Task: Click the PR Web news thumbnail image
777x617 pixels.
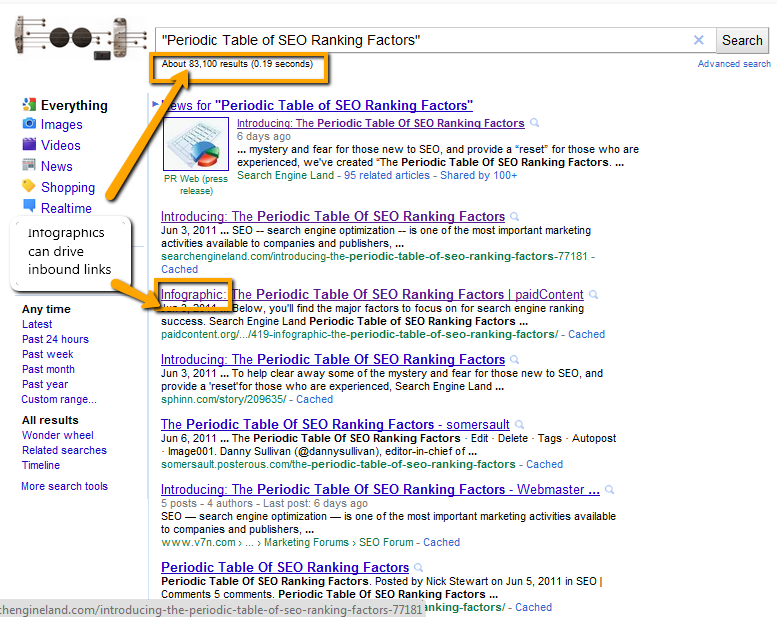Action: click(x=196, y=144)
